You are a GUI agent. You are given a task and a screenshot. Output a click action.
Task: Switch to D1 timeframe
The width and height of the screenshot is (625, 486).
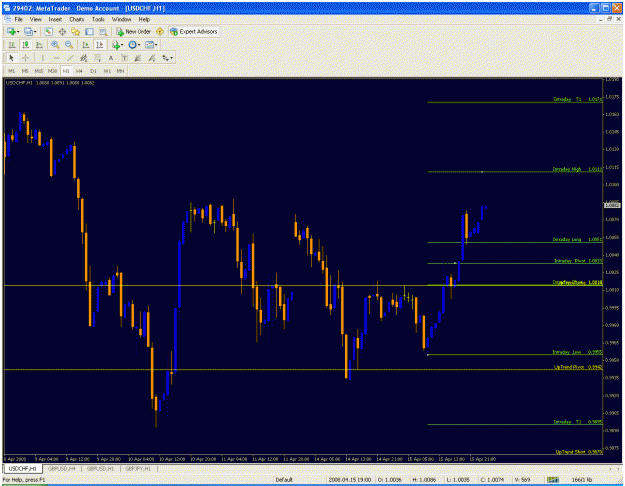pos(93,71)
